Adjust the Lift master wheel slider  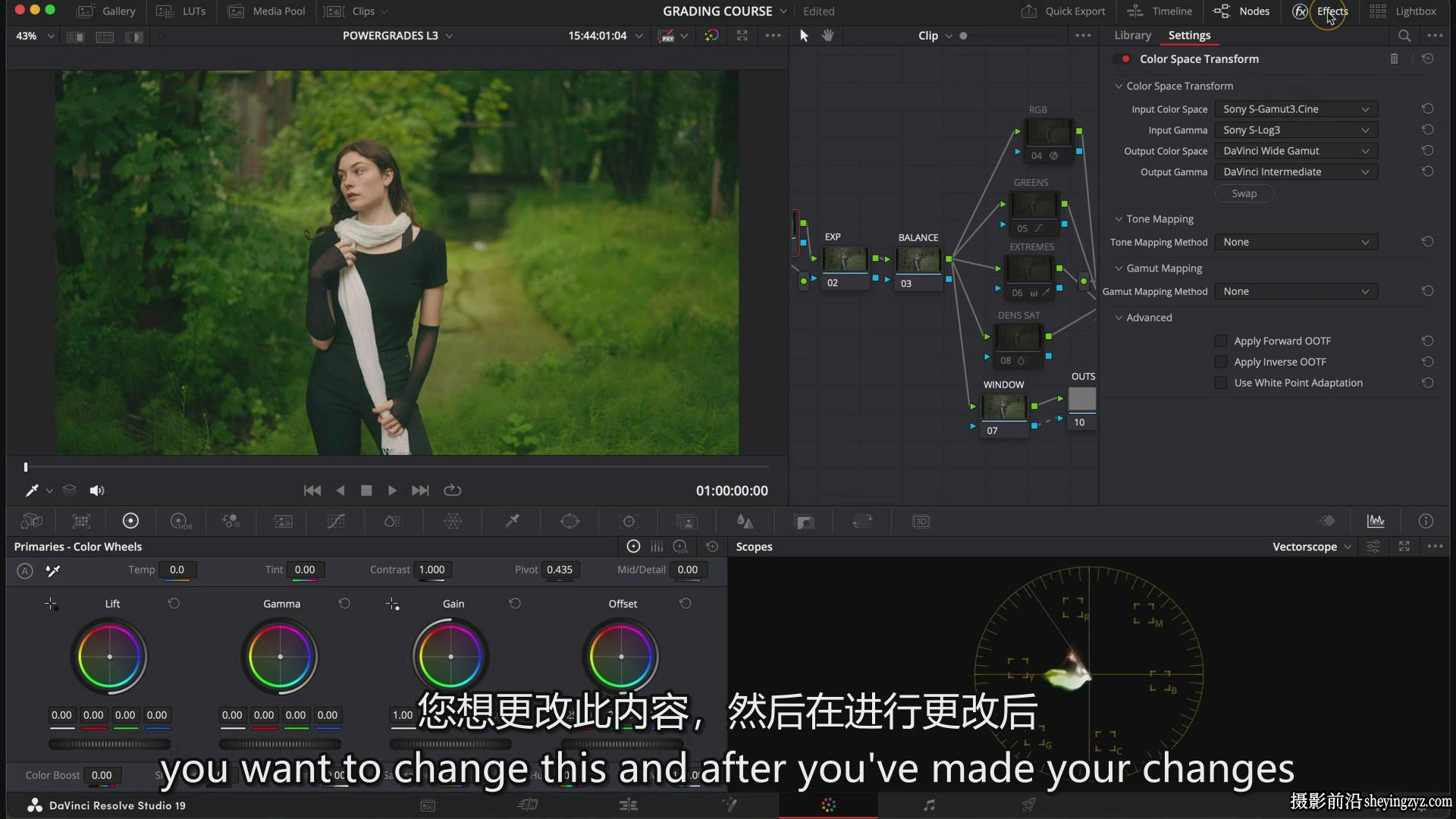(110, 745)
